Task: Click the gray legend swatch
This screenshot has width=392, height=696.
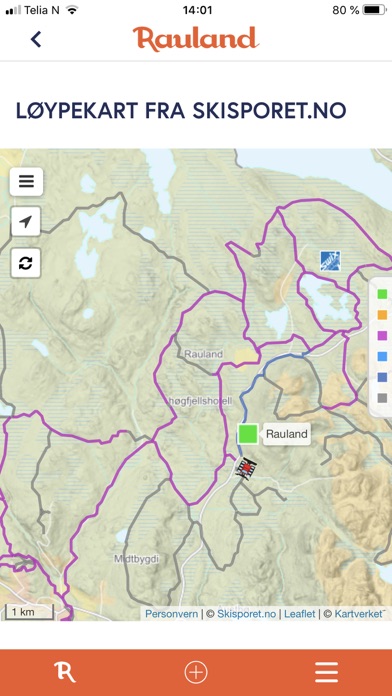Action: click(382, 398)
